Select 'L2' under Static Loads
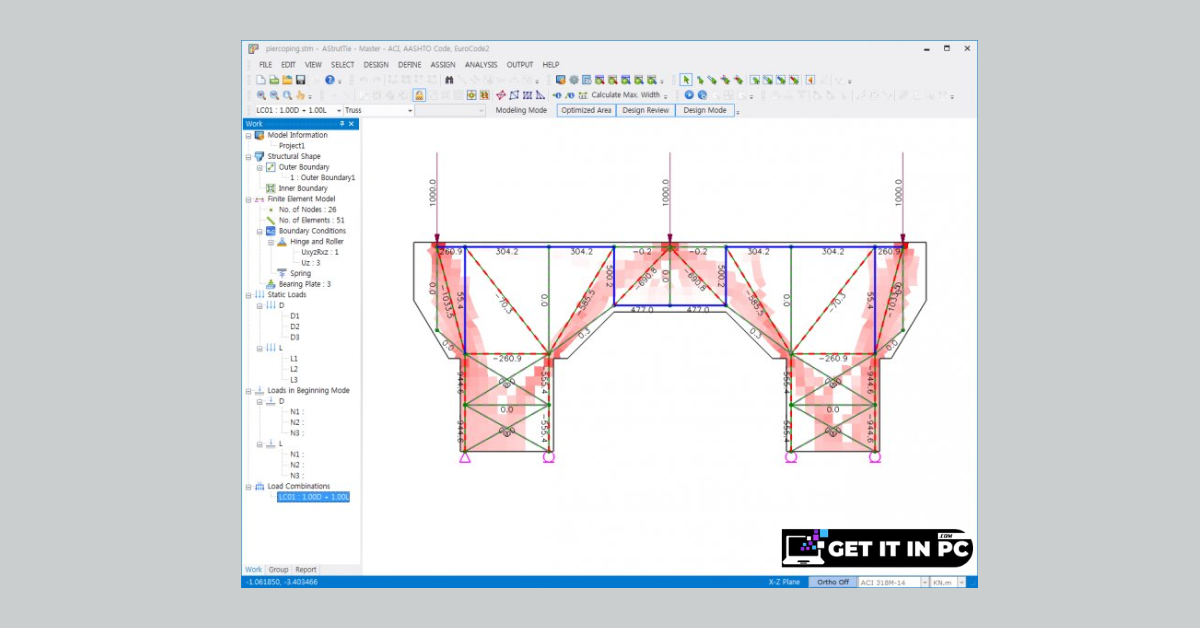Image resolution: width=1200 pixels, height=628 pixels. (294, 369)
